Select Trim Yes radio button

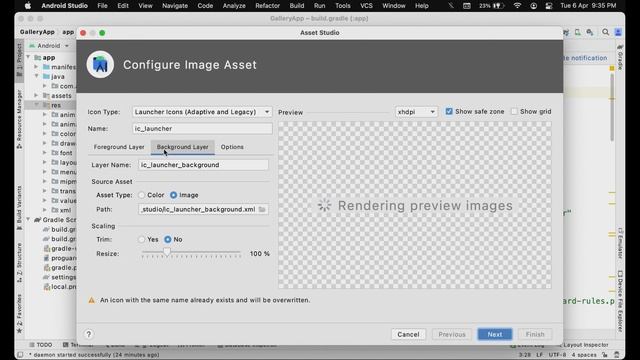142,240
